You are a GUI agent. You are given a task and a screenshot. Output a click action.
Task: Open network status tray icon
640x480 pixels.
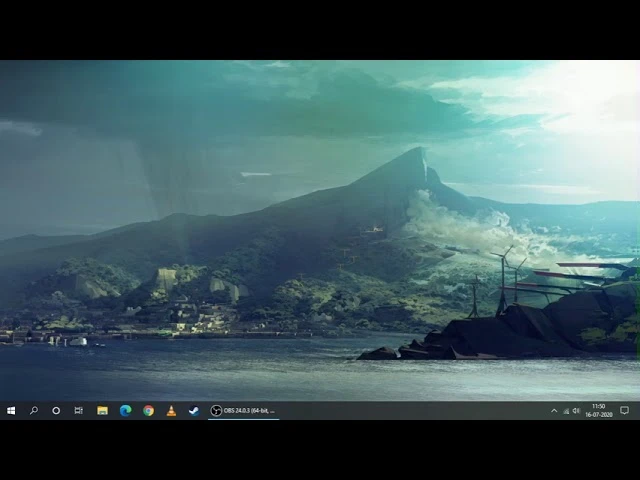566,411
